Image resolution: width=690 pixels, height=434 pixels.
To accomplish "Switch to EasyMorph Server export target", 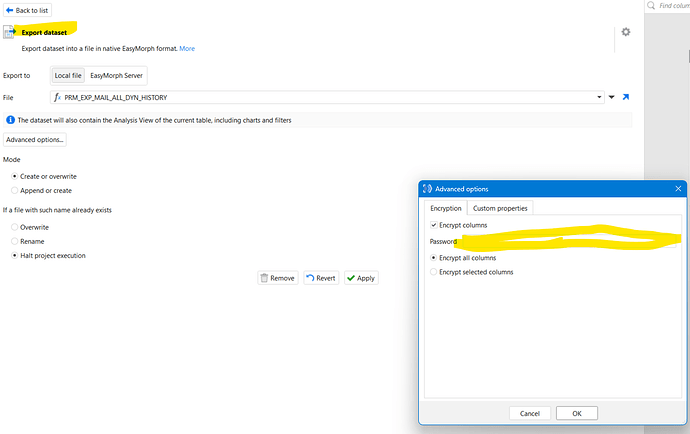I will (x=117, y=75).
